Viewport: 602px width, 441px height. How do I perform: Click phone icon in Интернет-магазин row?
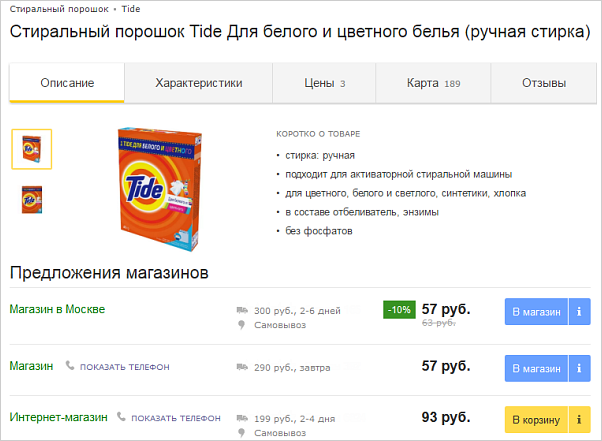point(121,416)
